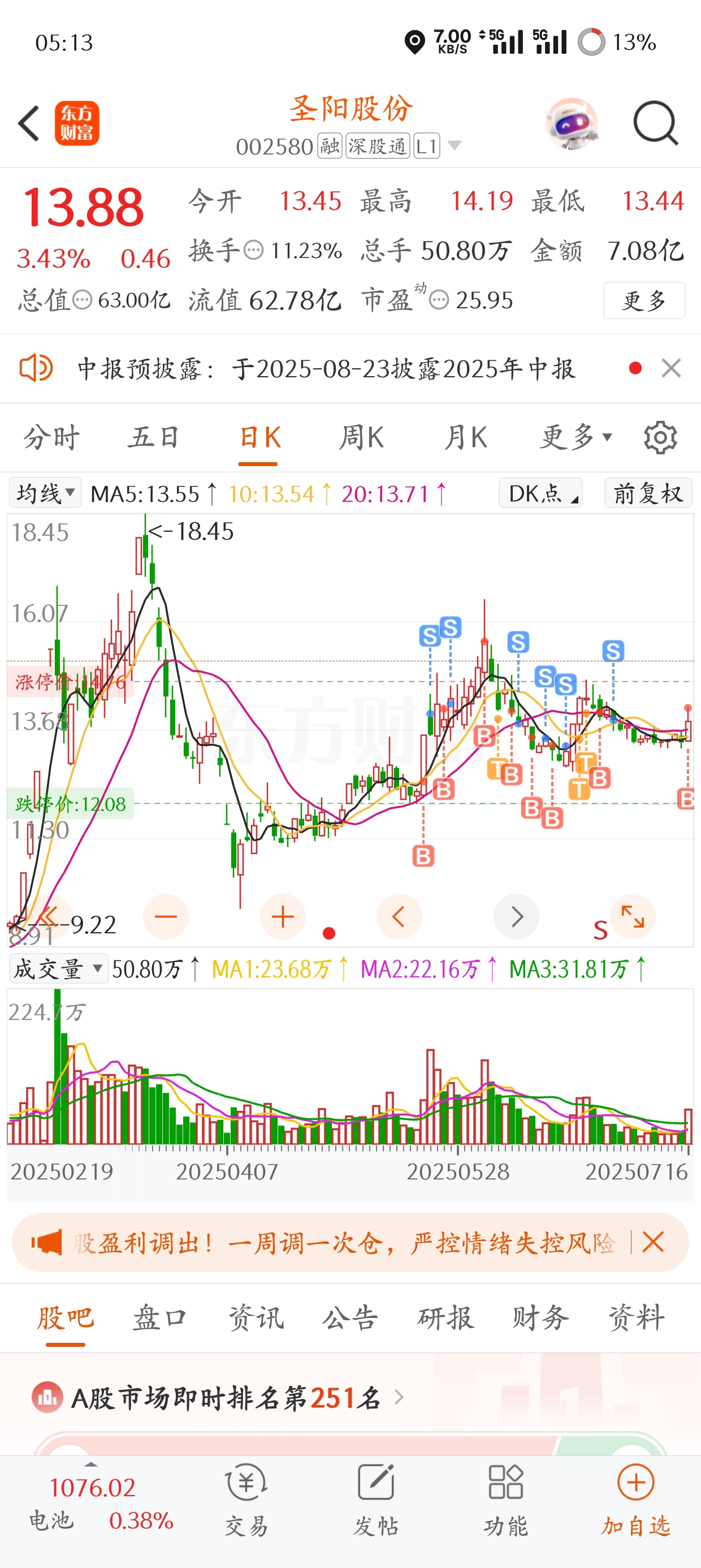This screenshot has width=701, height=1568.
Task: Tap the 深股通 tag
Action: click(x=378, y=146)
